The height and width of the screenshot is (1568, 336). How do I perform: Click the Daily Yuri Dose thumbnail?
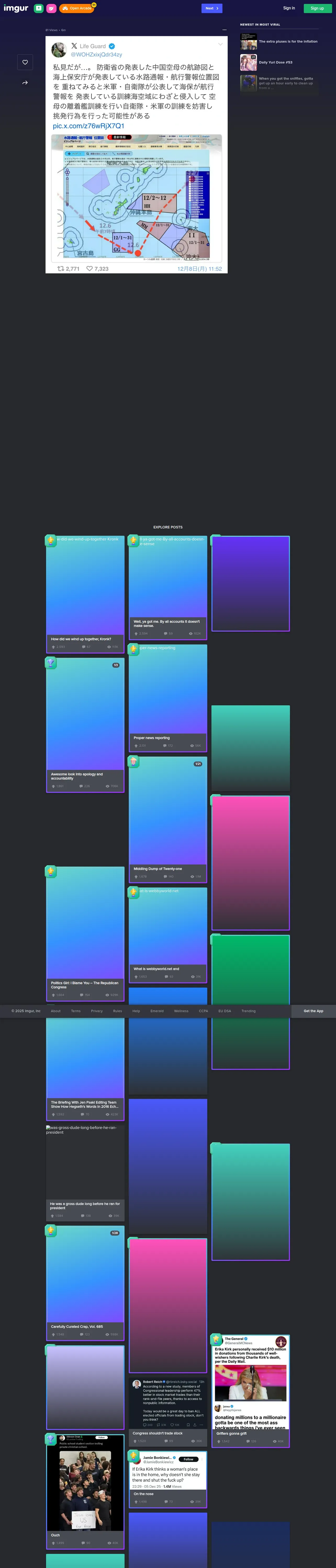[248, 63]
